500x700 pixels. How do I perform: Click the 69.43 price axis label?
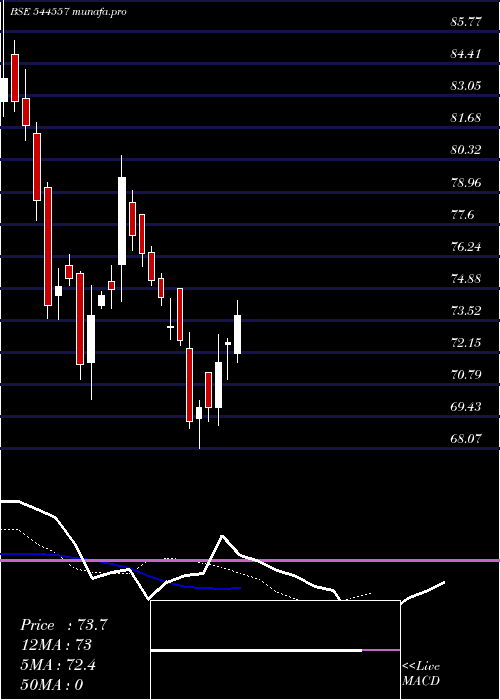pos(466,407)
